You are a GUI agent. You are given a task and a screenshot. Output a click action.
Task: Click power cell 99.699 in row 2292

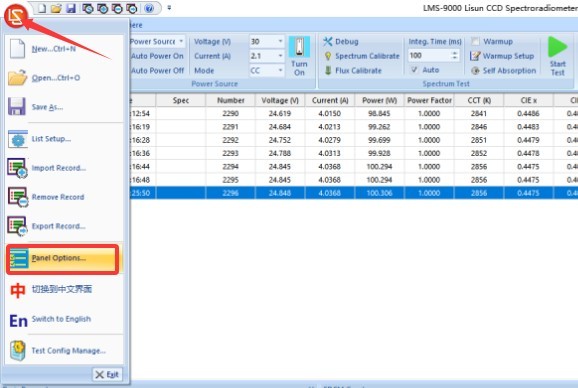pyautogui.click(x=379, y=140)
